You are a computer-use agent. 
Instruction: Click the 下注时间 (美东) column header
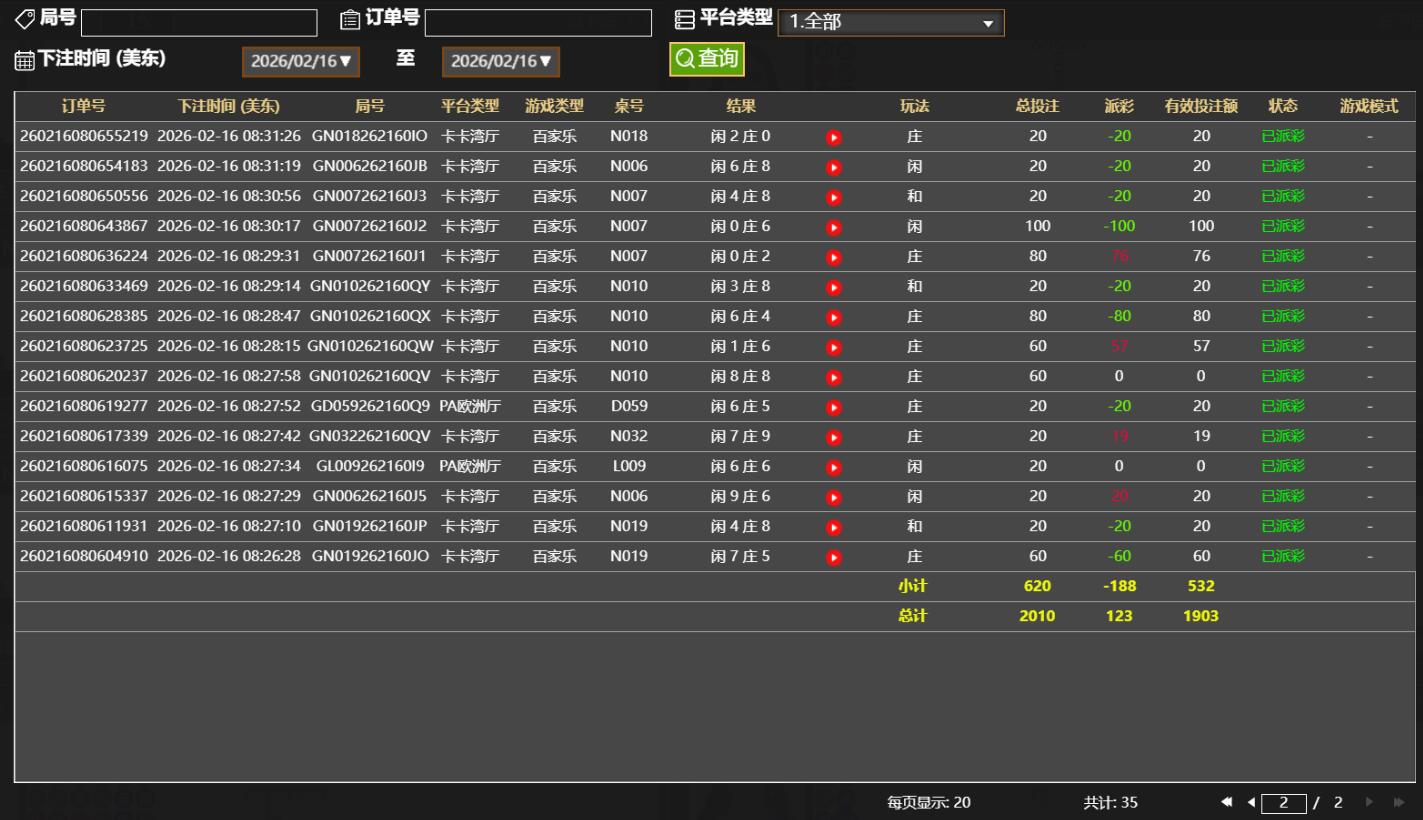[228, 106]
